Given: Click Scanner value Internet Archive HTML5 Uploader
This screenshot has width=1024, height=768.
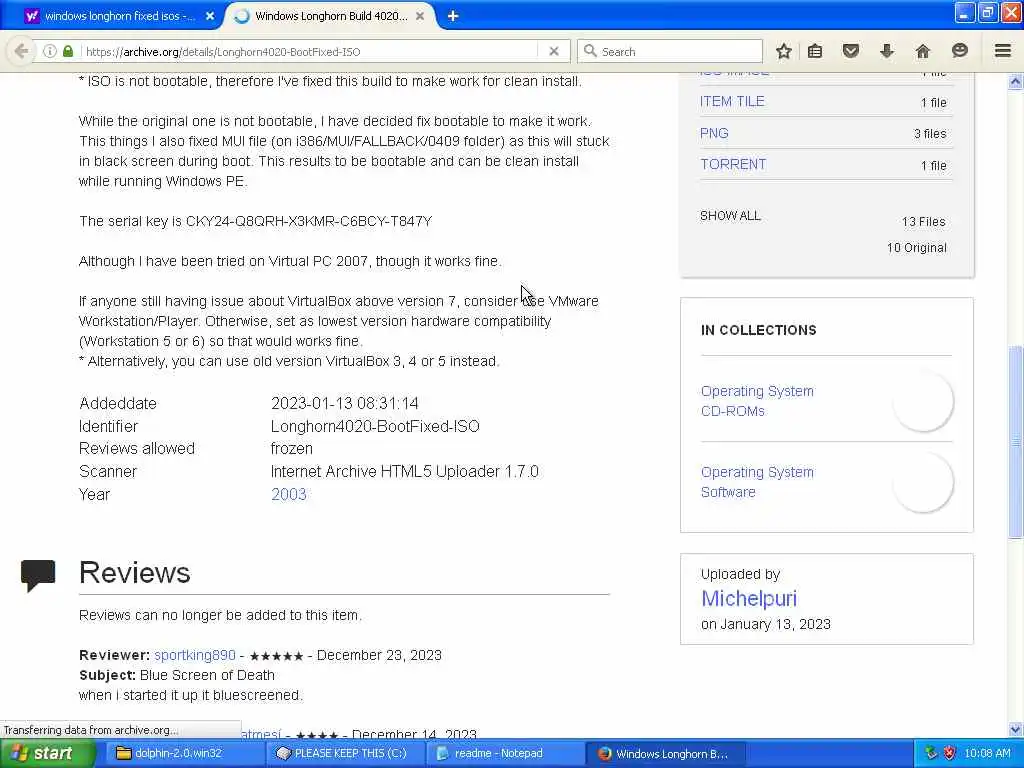Looking at the screenshot, I should [x=404, y=472].
